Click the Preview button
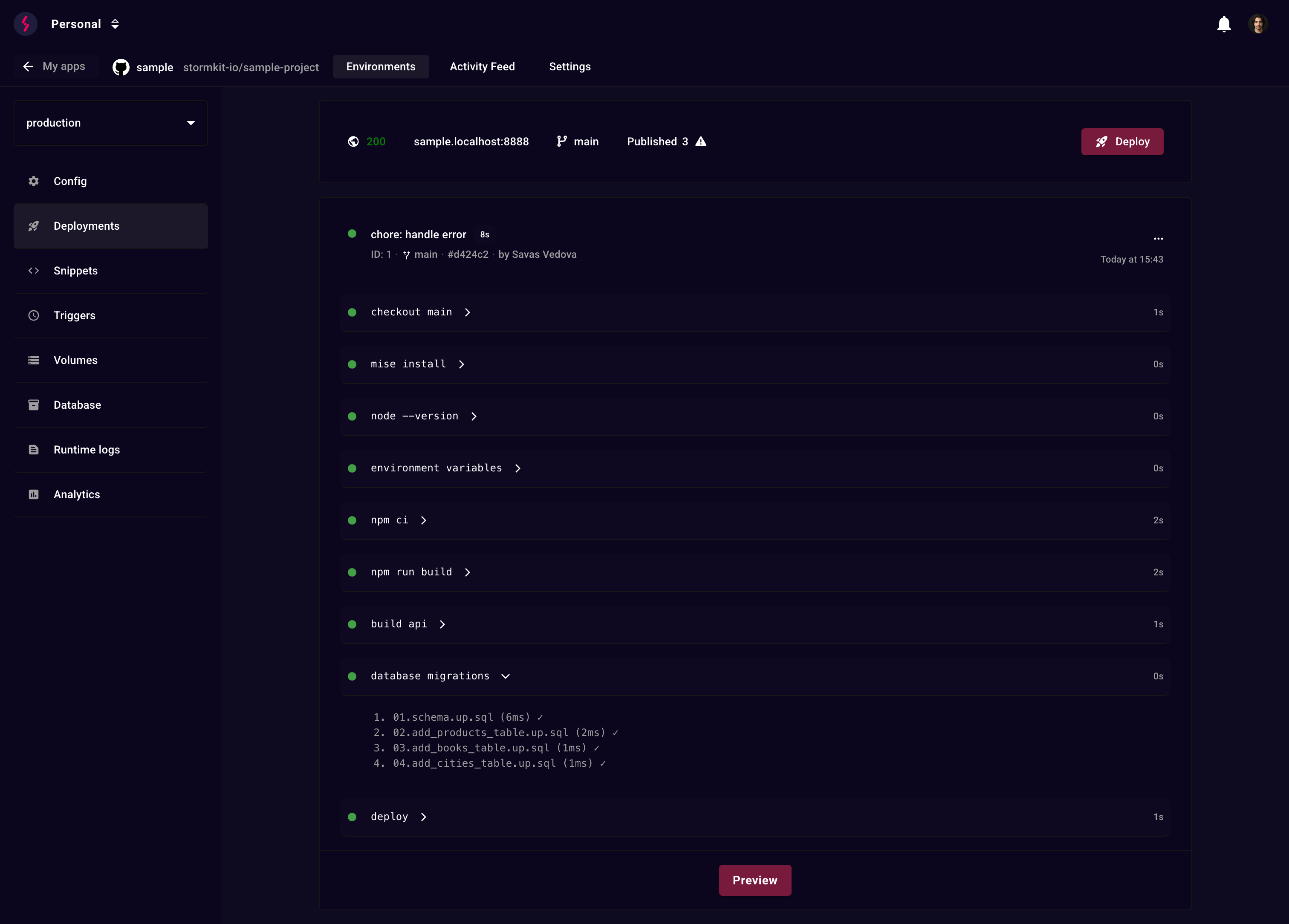Viewport: 1289px width, 924px height. coord(755,880)
